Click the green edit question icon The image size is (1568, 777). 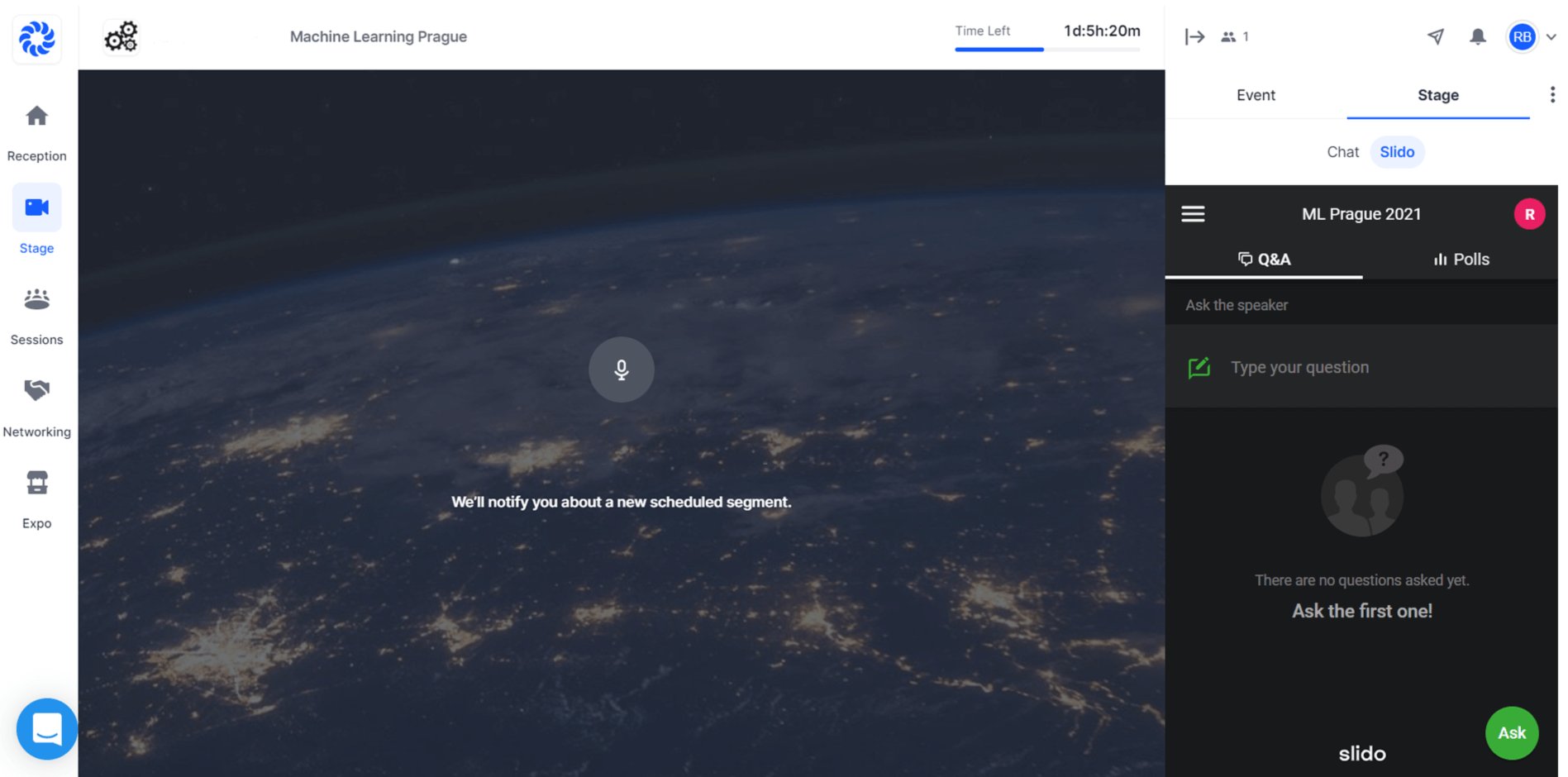tap(1199, 367)
